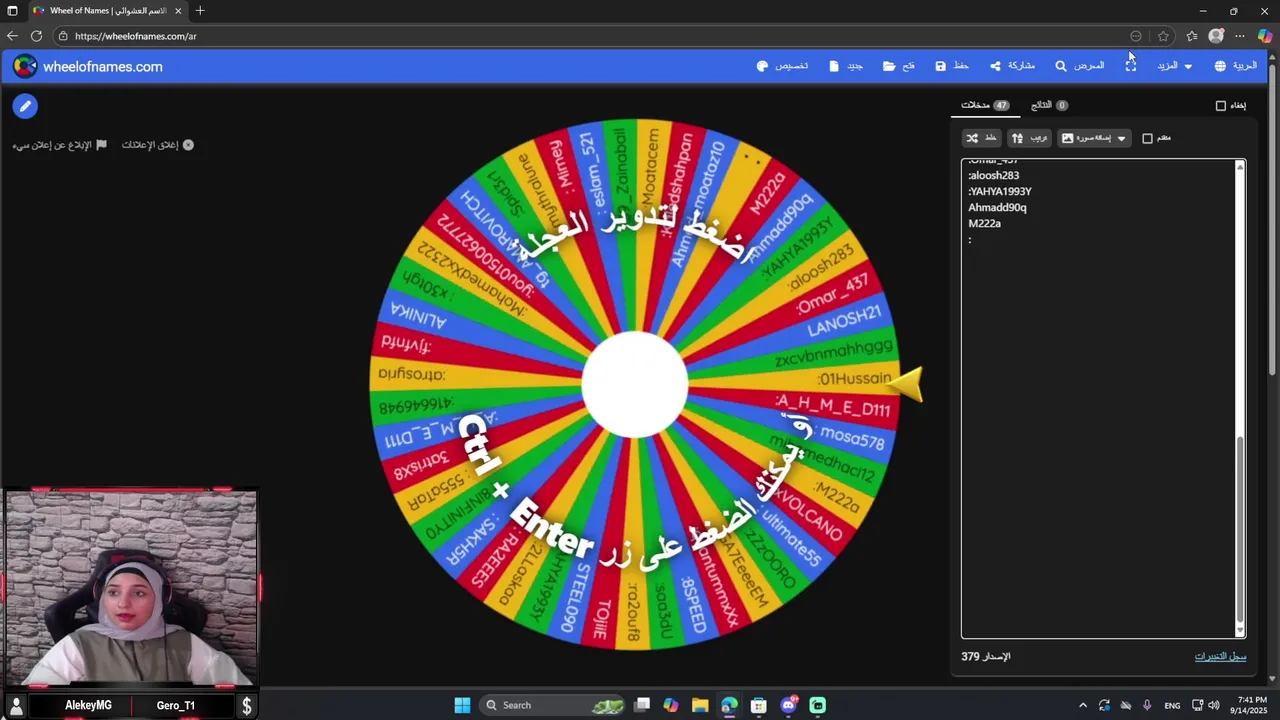Click the zoom indicator in address bar

1136,36
